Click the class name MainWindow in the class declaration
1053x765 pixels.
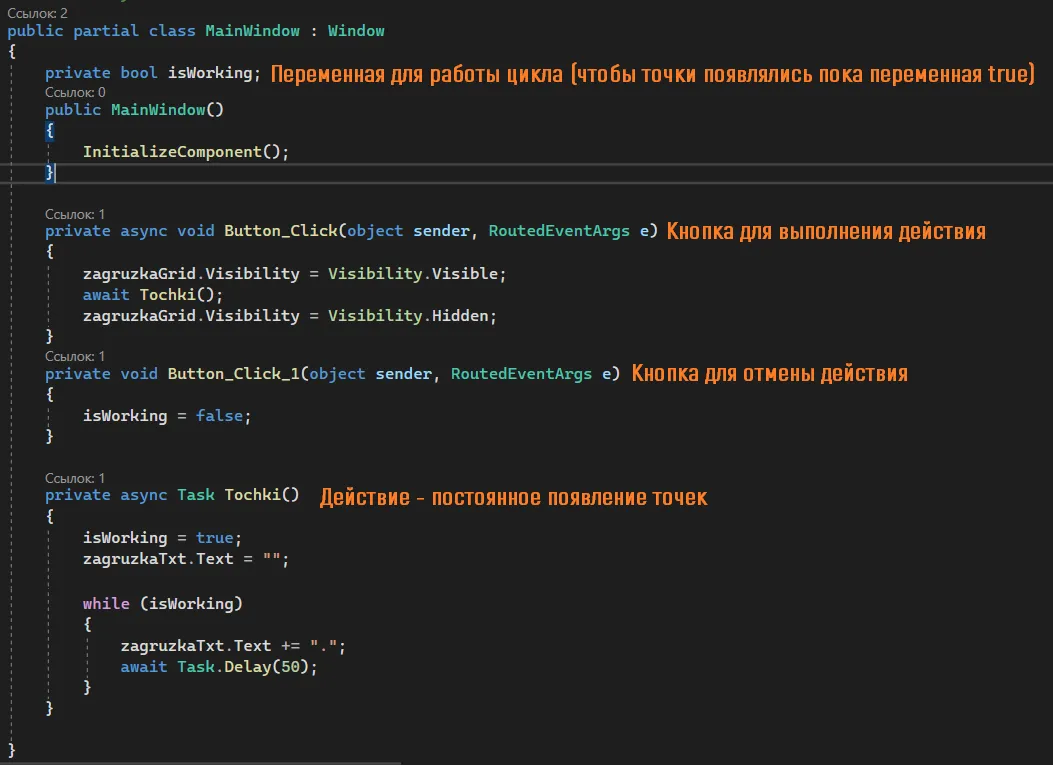(x=253, y=31)
